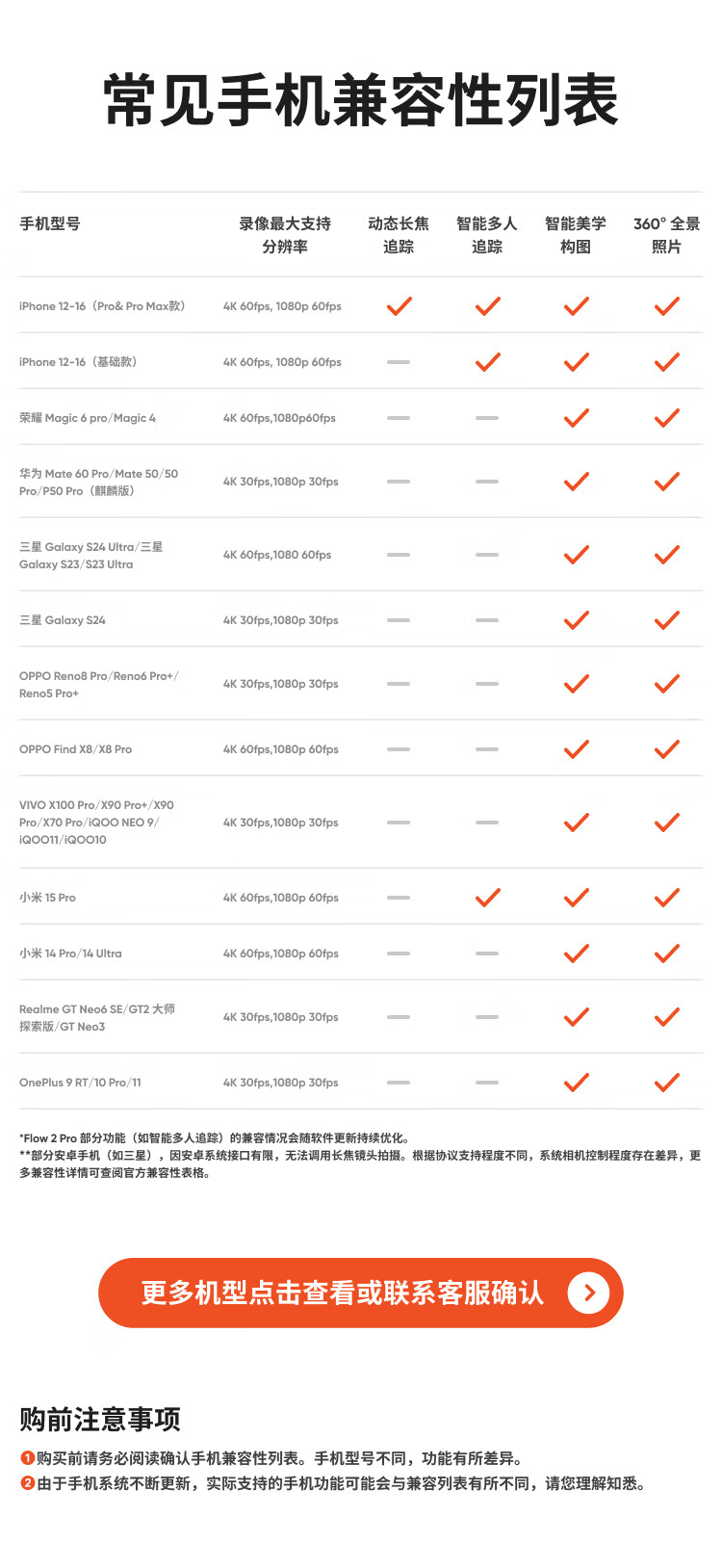Click the 更多机型点击查看或联系客服确认 button

[x=361, y=1293]
